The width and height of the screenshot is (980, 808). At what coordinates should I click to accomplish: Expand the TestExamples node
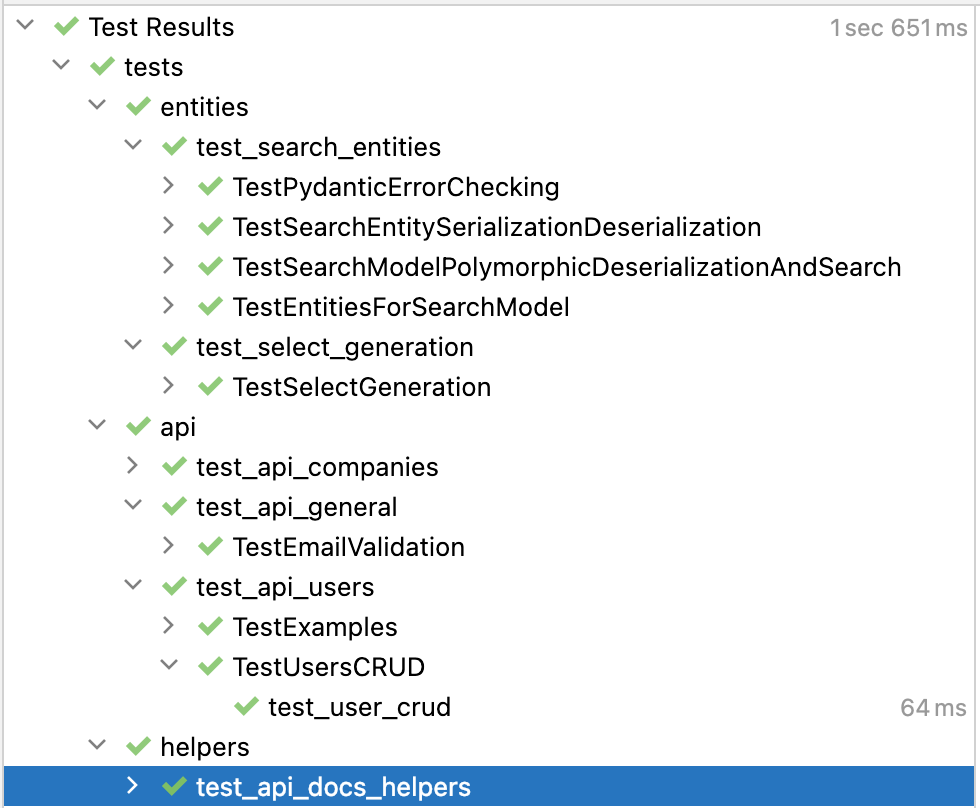[169, 627]
